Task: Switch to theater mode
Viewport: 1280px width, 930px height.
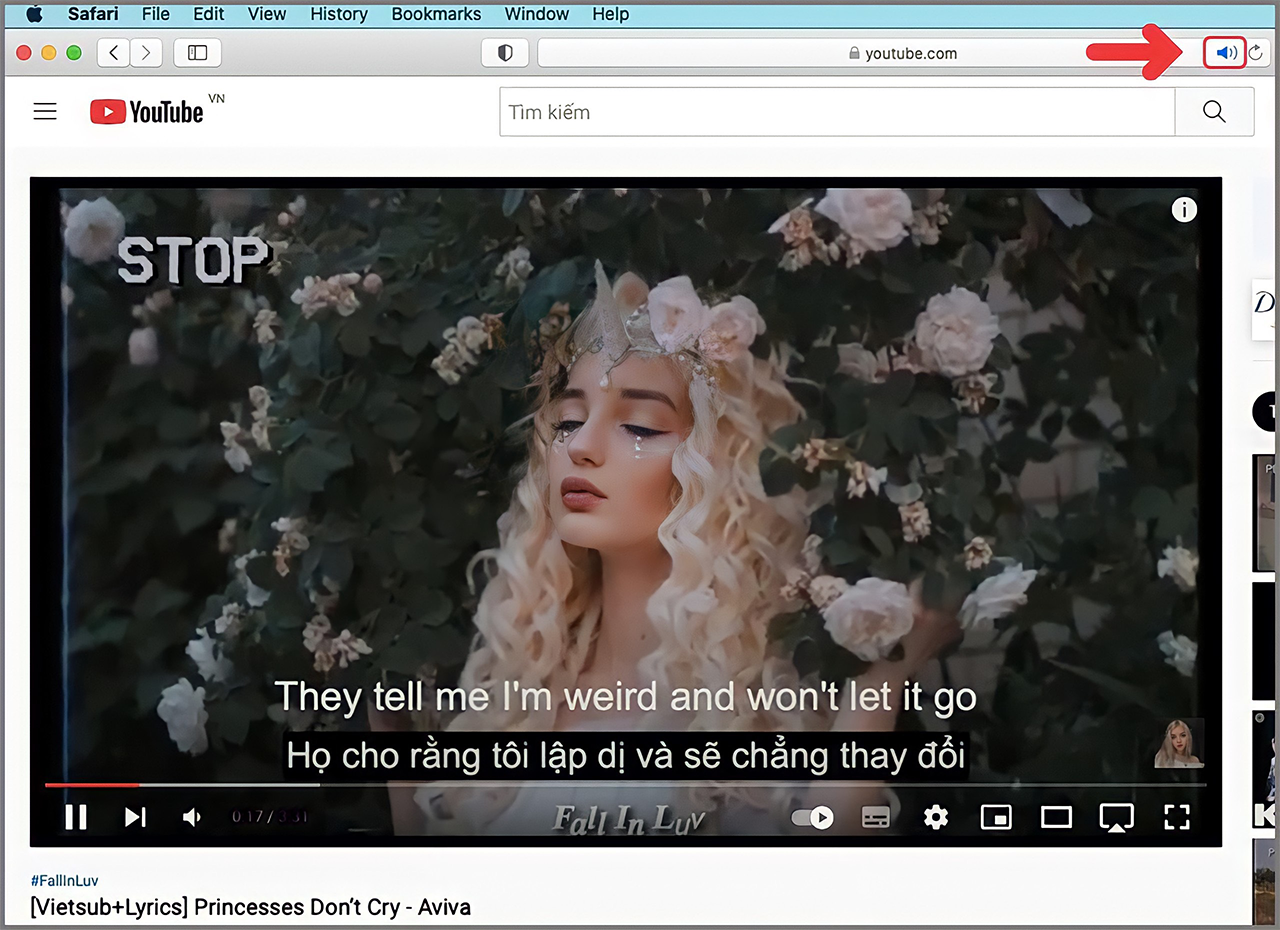Action: (1056, 817)
